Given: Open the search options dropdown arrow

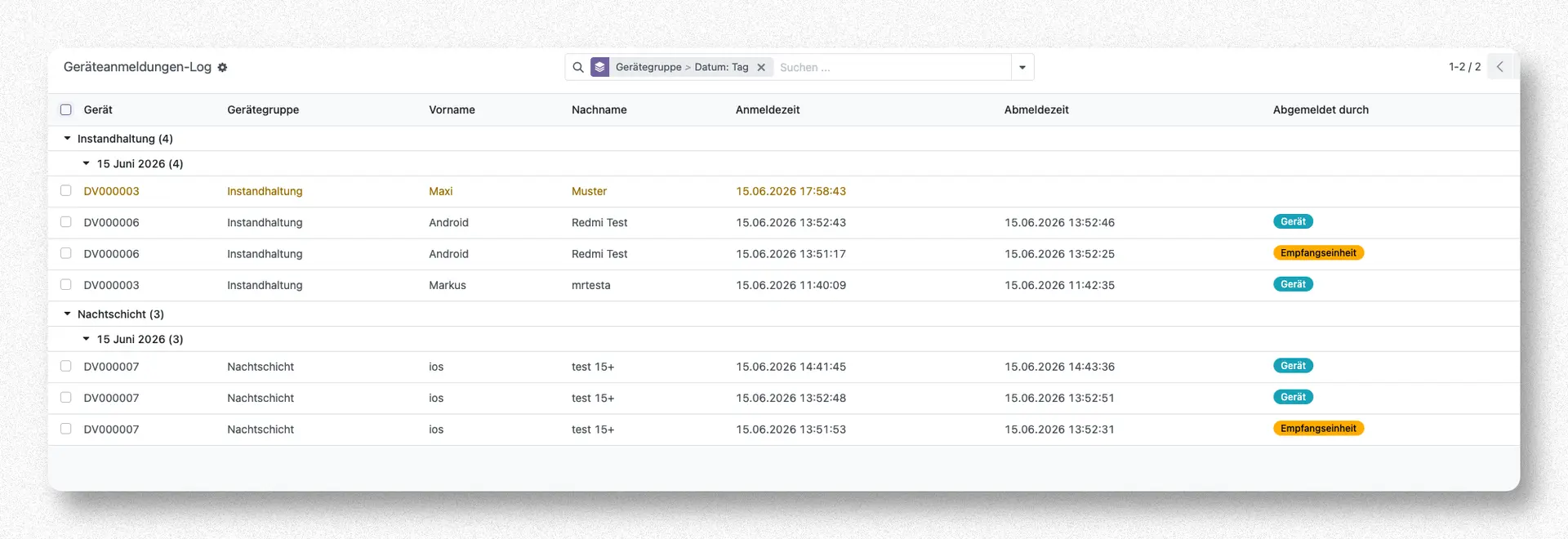Looking at the screenshot, I should coord(1022,67).
